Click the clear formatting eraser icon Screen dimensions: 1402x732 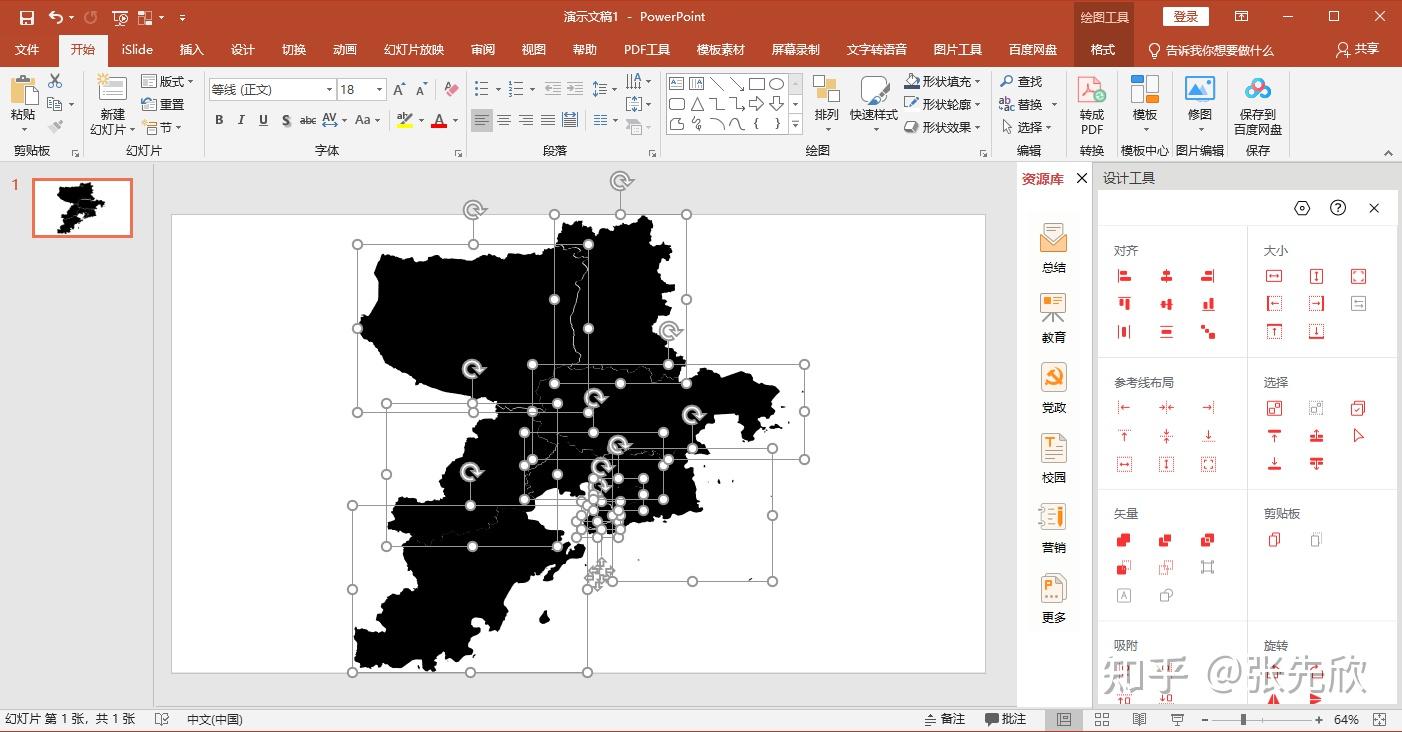point(451,89)
